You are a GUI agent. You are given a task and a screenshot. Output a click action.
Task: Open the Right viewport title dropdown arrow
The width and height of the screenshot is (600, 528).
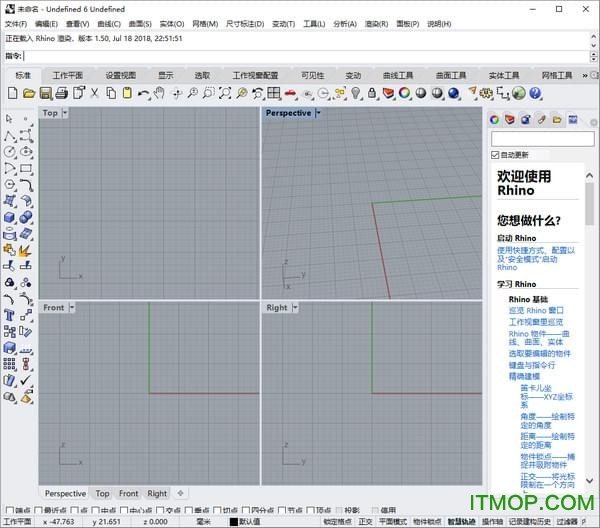pos(295,307)
